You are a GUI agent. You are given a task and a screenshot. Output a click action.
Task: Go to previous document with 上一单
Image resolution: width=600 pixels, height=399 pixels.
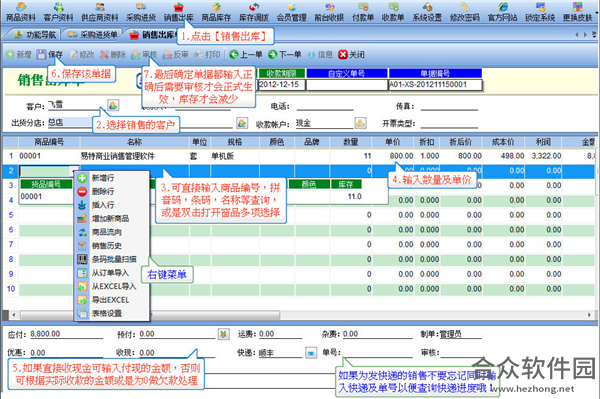pyautogui.click(x=246, y=54)
